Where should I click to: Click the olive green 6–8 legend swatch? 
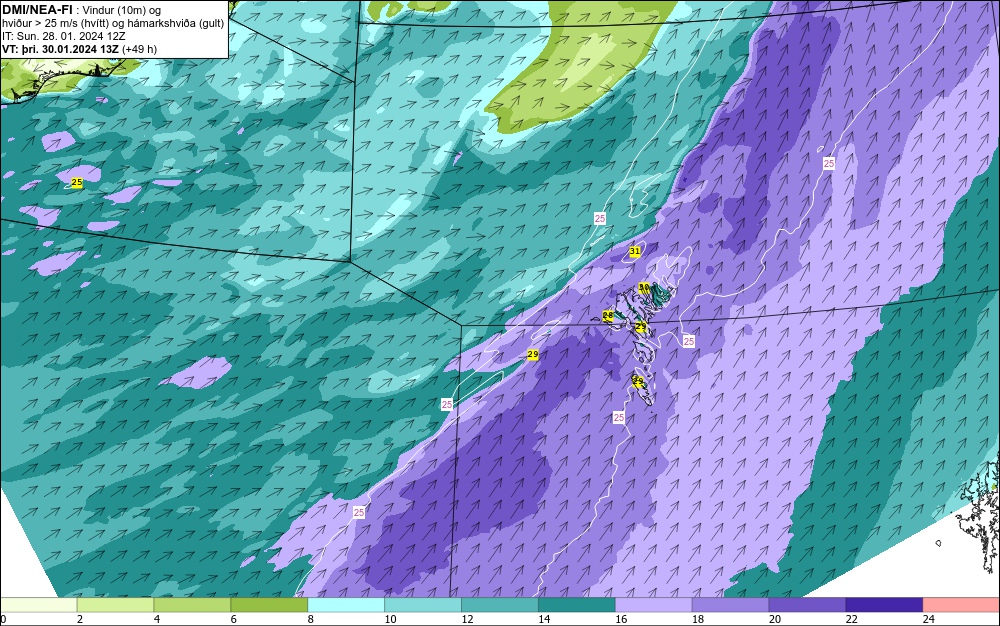(x=269, y=605)
